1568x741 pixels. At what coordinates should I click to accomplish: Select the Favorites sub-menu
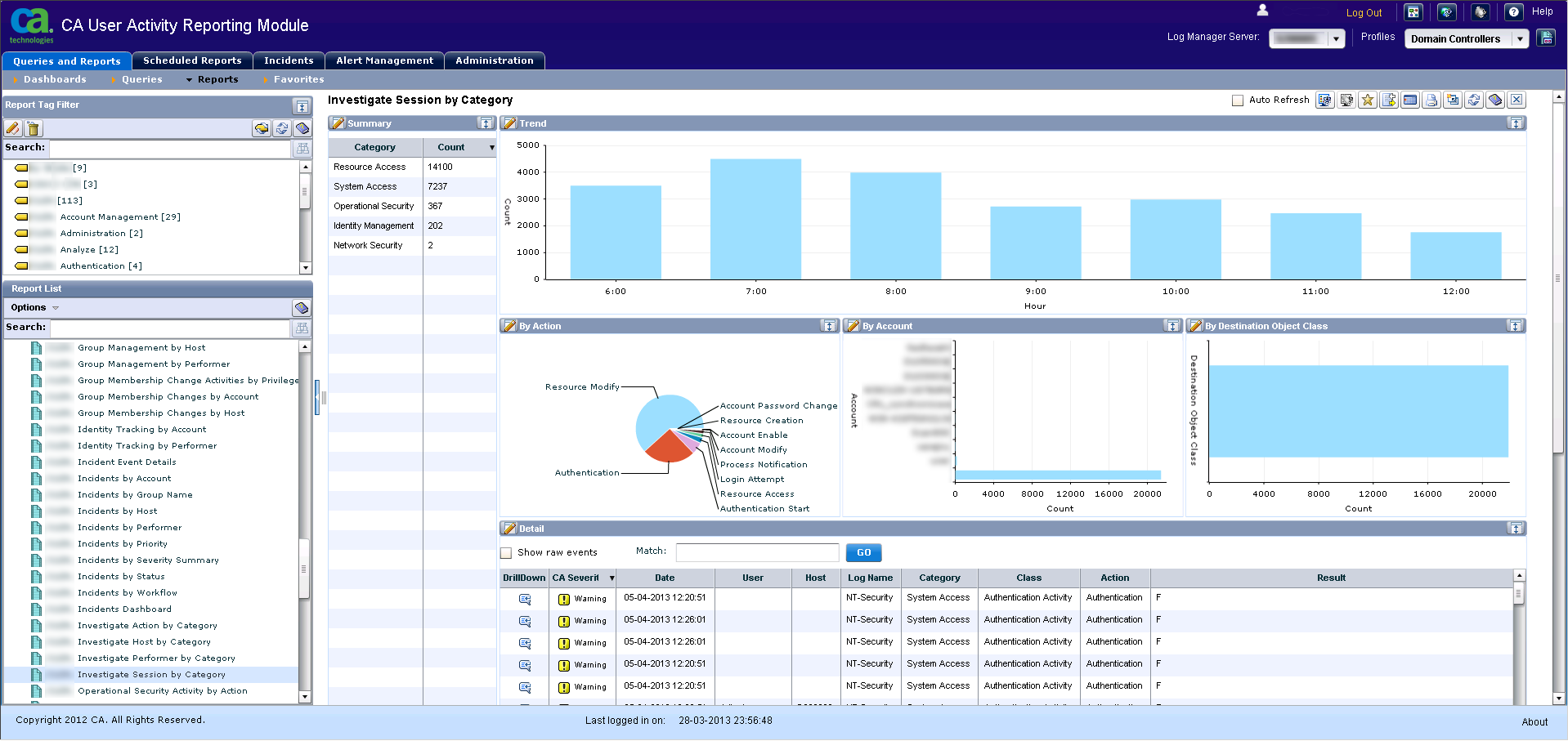299,79
